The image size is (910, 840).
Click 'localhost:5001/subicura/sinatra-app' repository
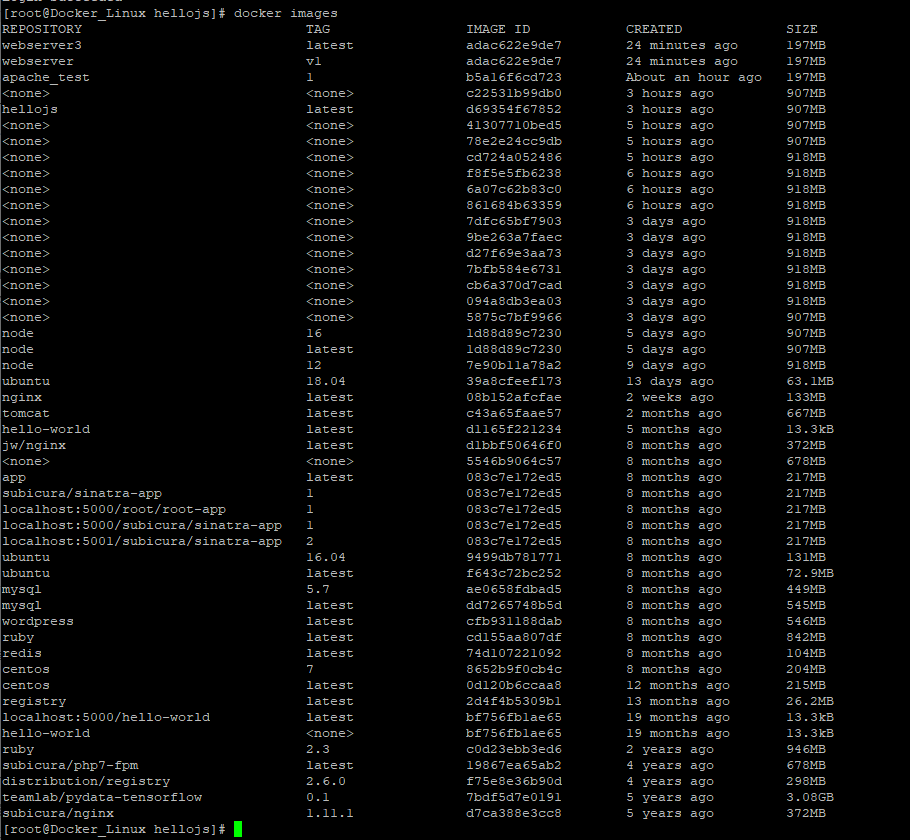click(x=142, y=542)
